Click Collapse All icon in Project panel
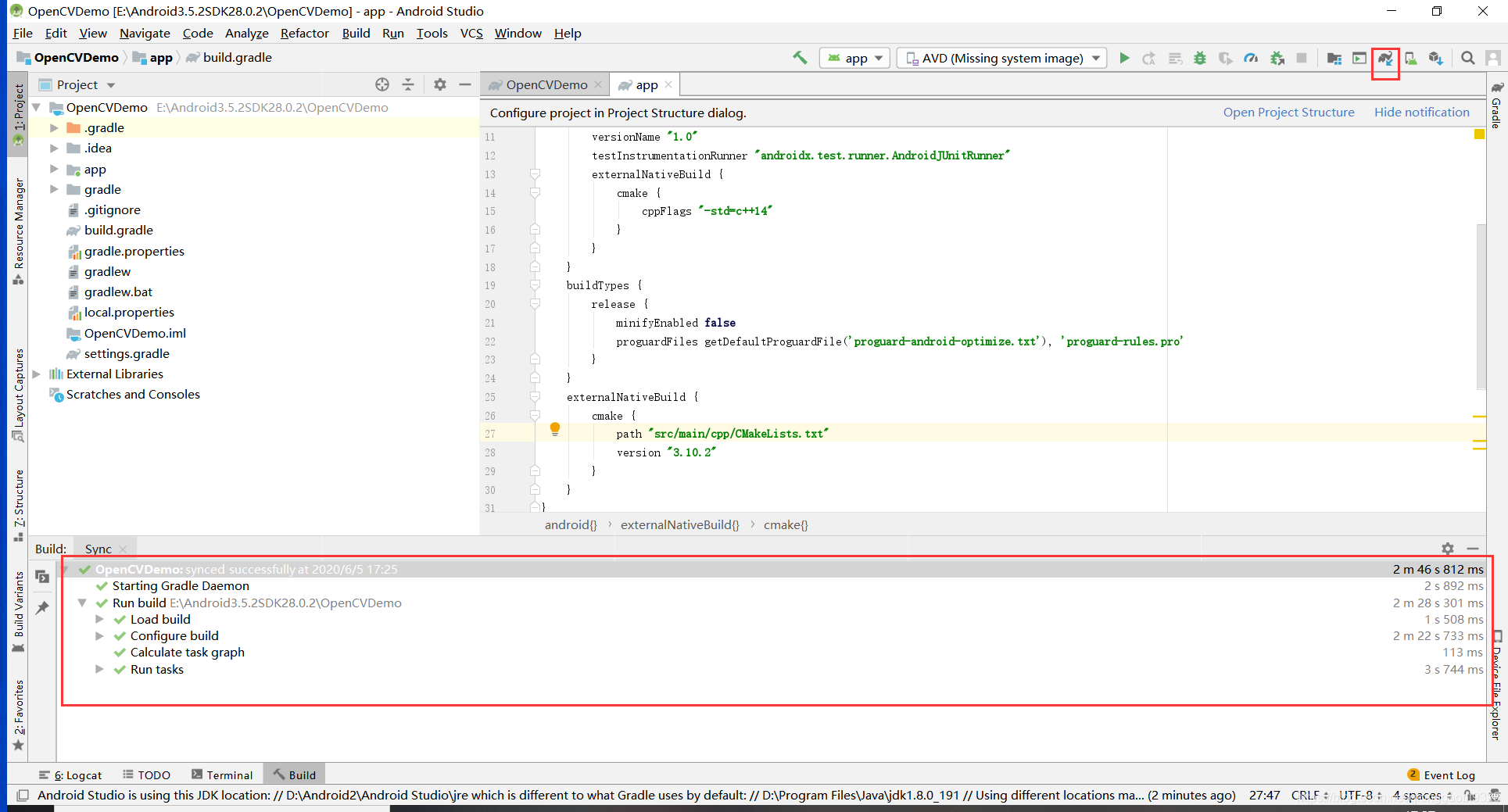This screenshot has width=1508, height=812. (x=408, y=84)
